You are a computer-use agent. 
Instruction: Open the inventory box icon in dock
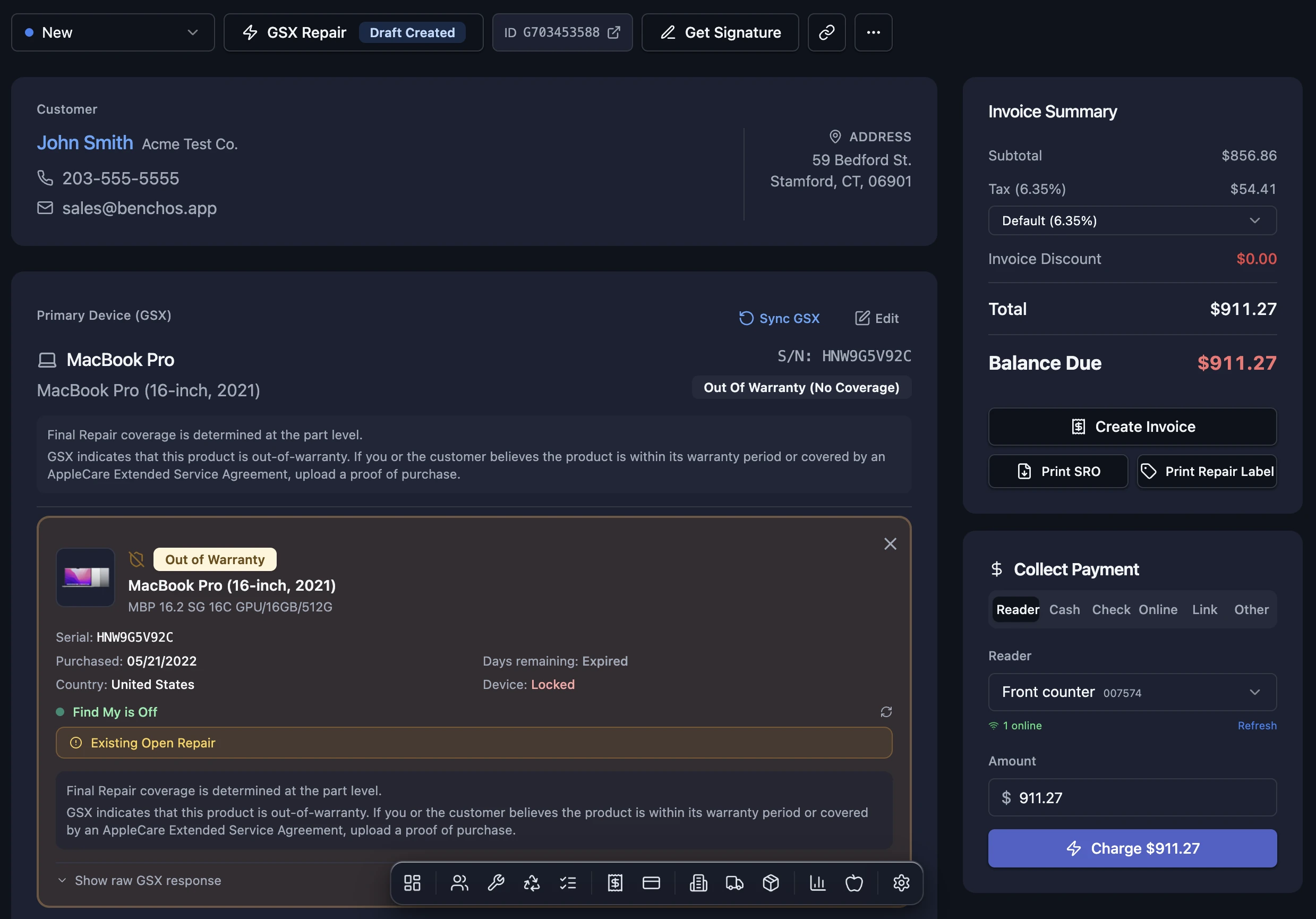pyautogui.click(x=771, y=883)
